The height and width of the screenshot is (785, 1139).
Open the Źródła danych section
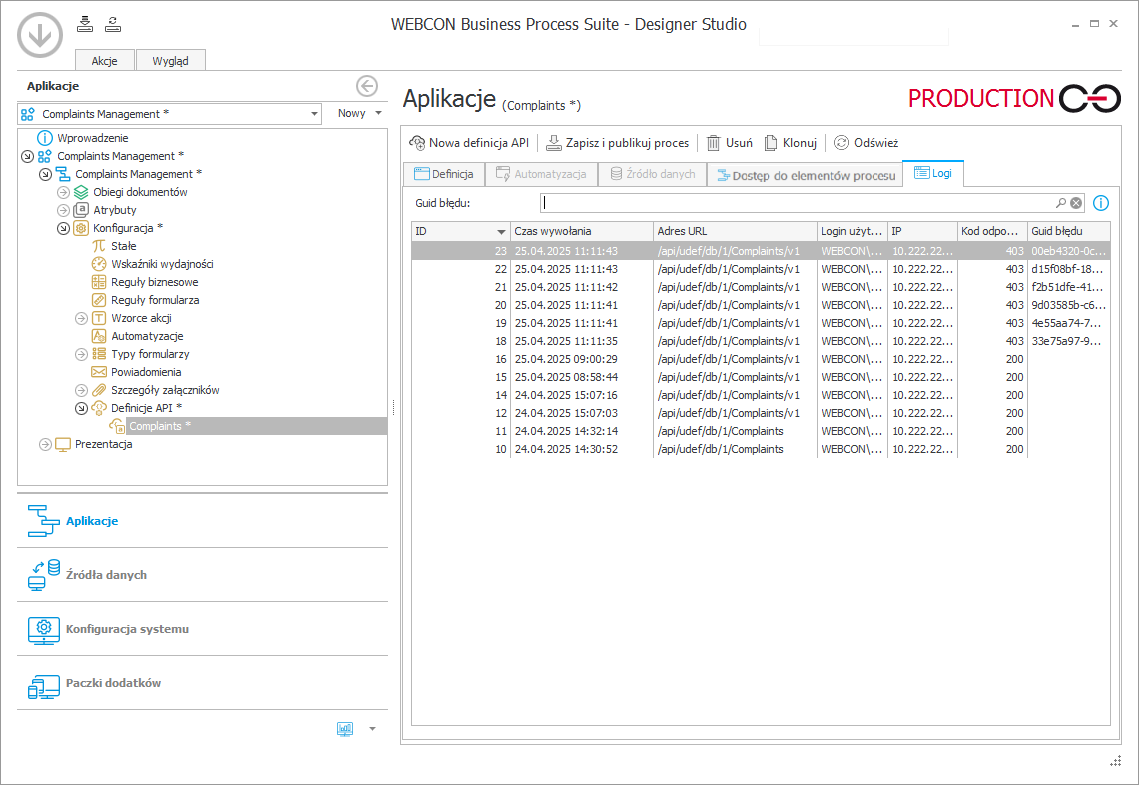(x=106, y=575)
